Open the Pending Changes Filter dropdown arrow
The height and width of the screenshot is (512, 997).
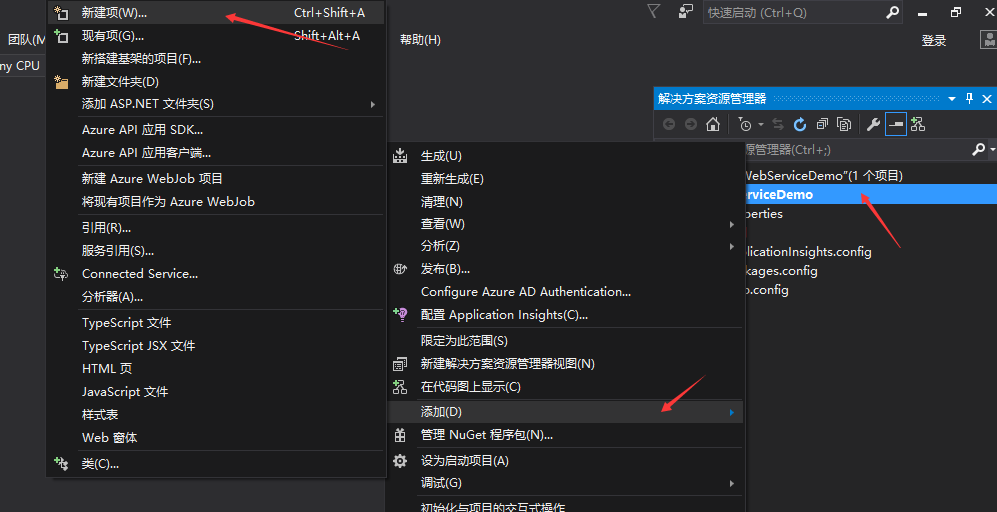(760, 125)
